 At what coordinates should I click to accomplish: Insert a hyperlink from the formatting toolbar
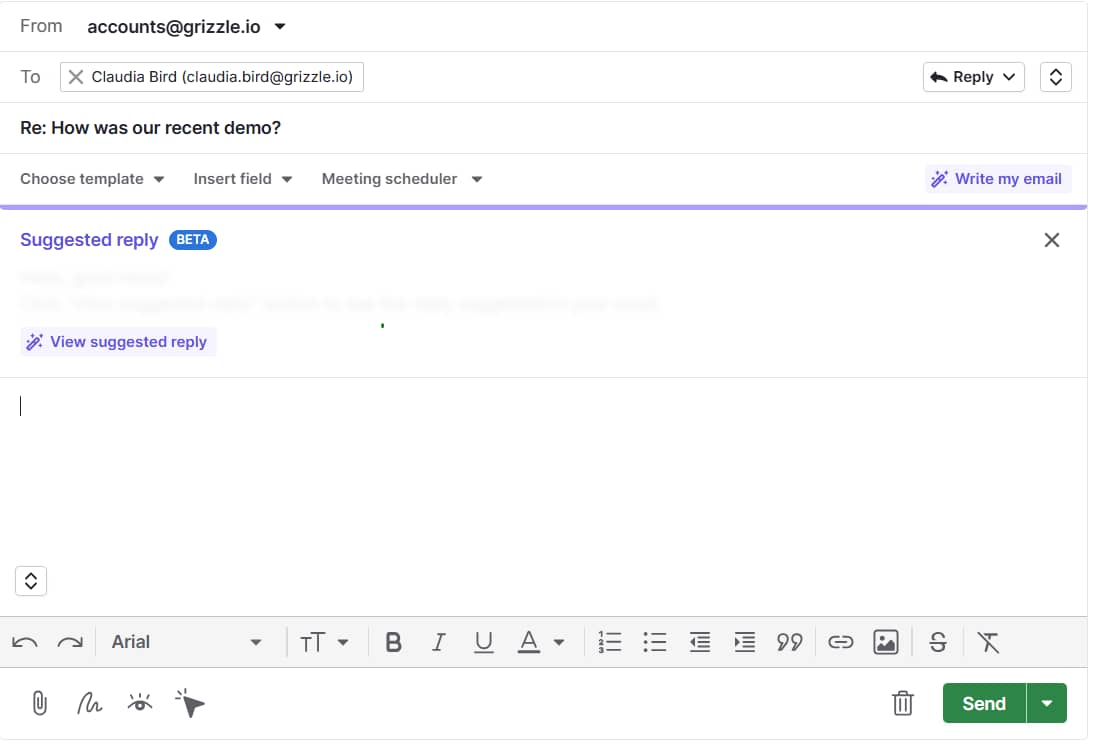(841, 642)
